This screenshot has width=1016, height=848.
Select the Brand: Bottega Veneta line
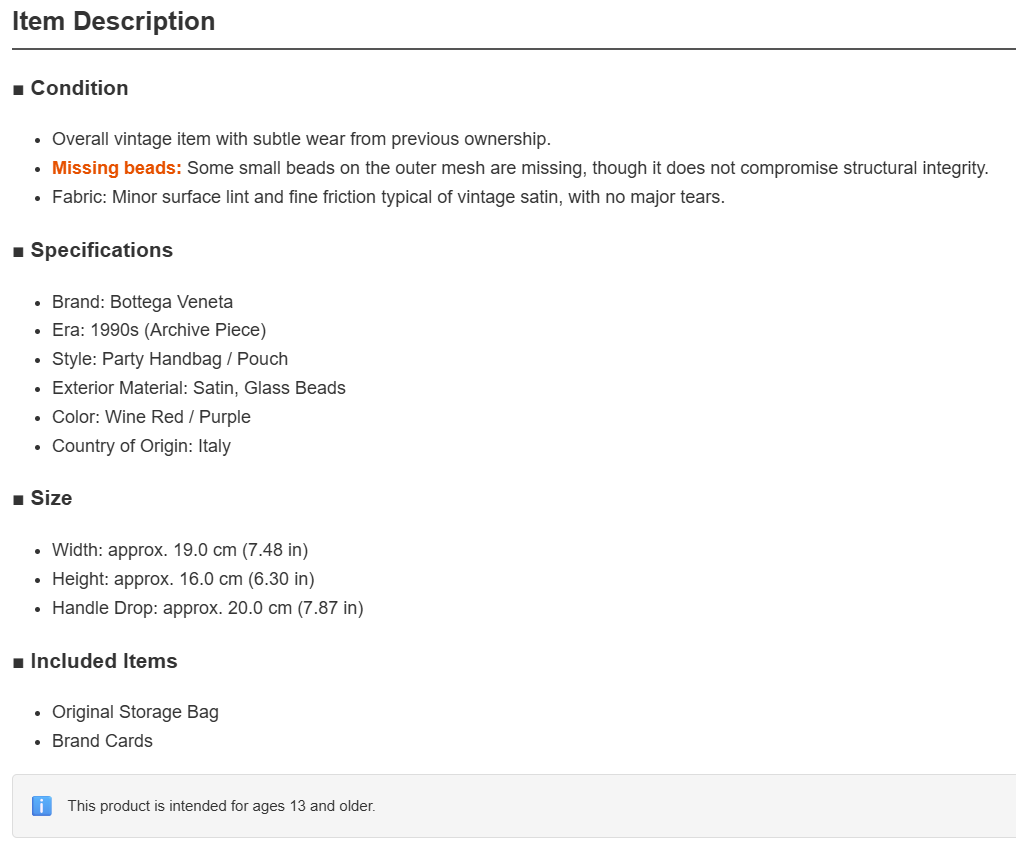click(143, 302)
